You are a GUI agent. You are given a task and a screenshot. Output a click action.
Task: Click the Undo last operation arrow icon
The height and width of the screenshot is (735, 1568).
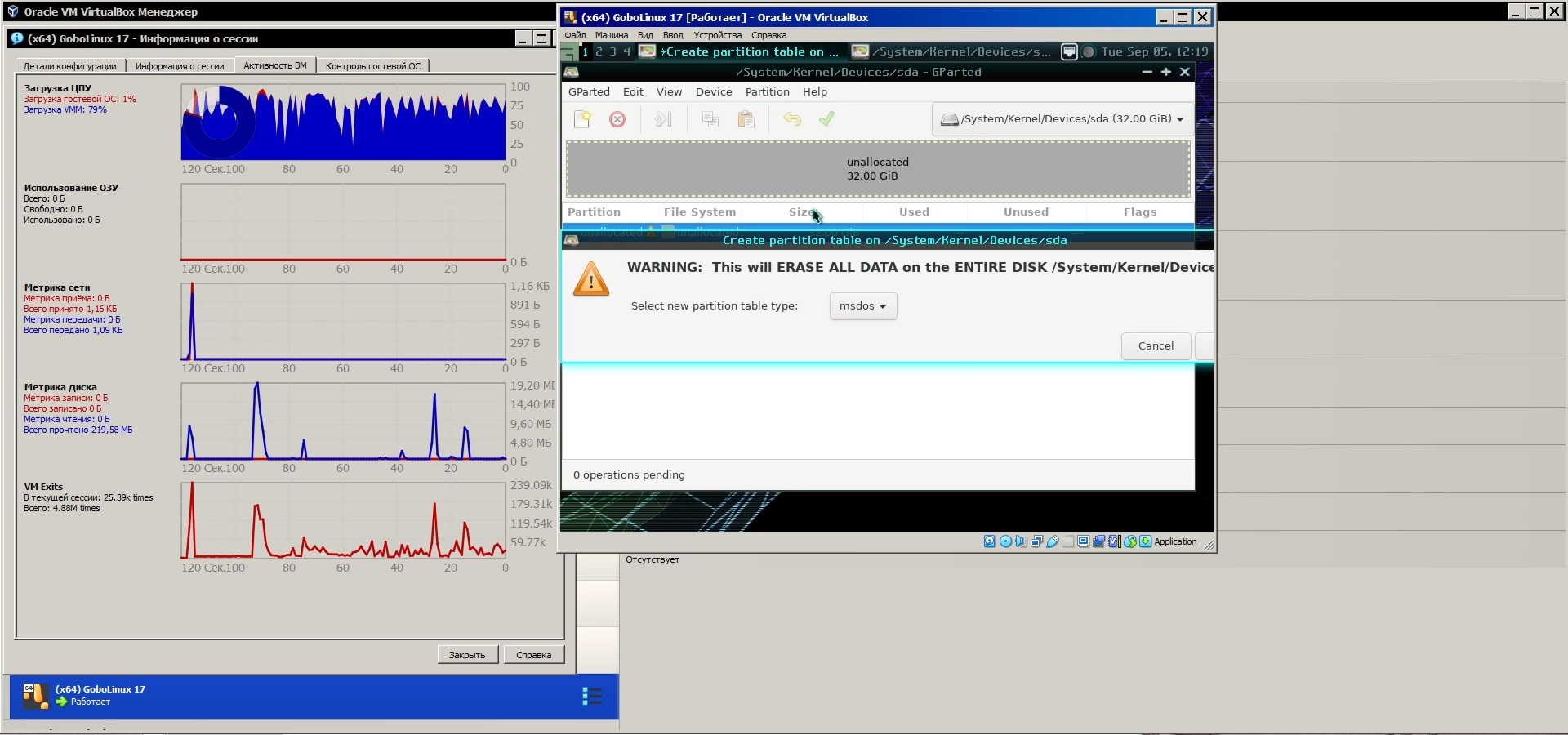(x=792, y=119)
